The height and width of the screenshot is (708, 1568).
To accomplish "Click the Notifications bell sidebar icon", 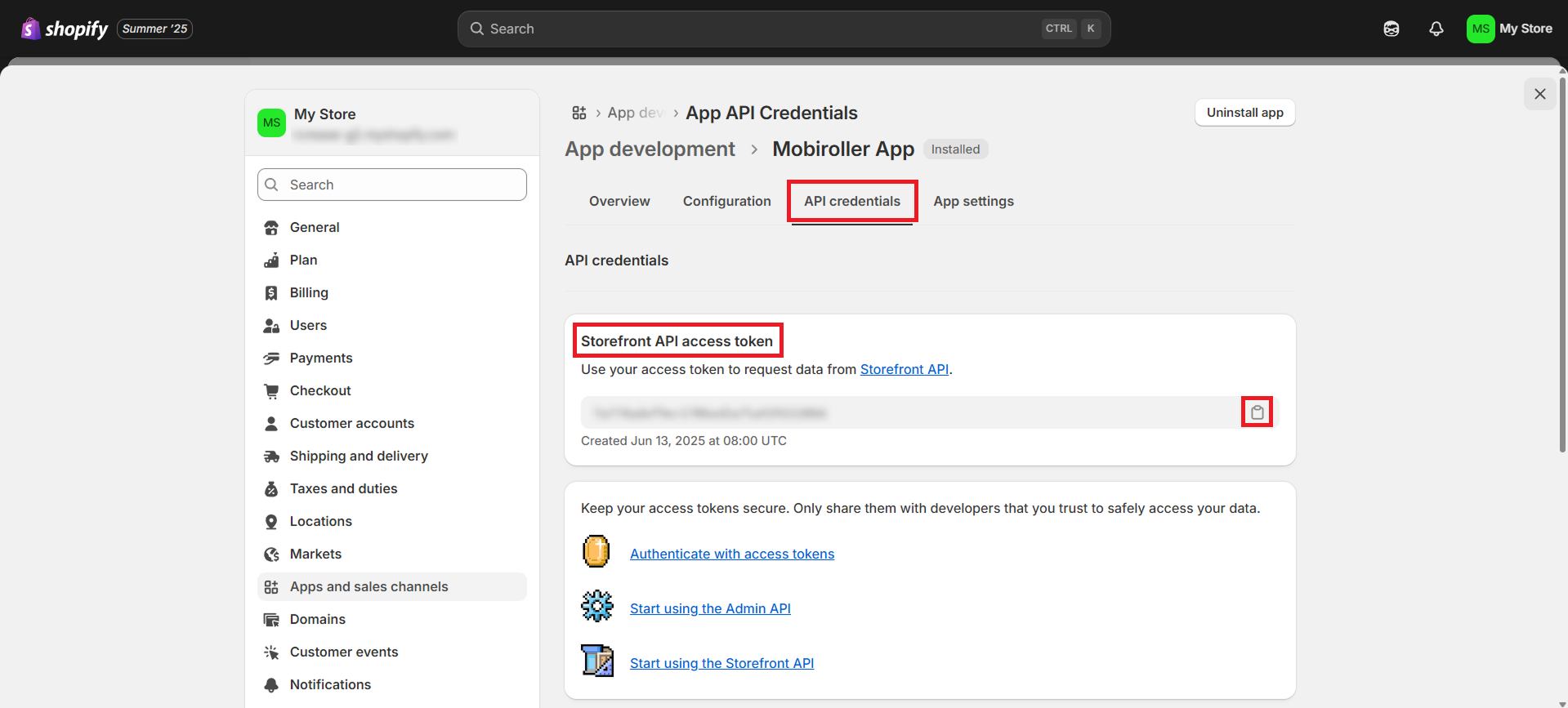I will 271,685.
